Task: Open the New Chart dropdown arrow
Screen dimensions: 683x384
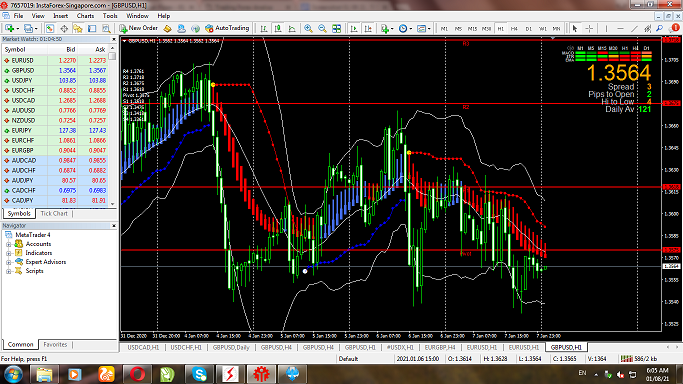Action: [17, 29]
